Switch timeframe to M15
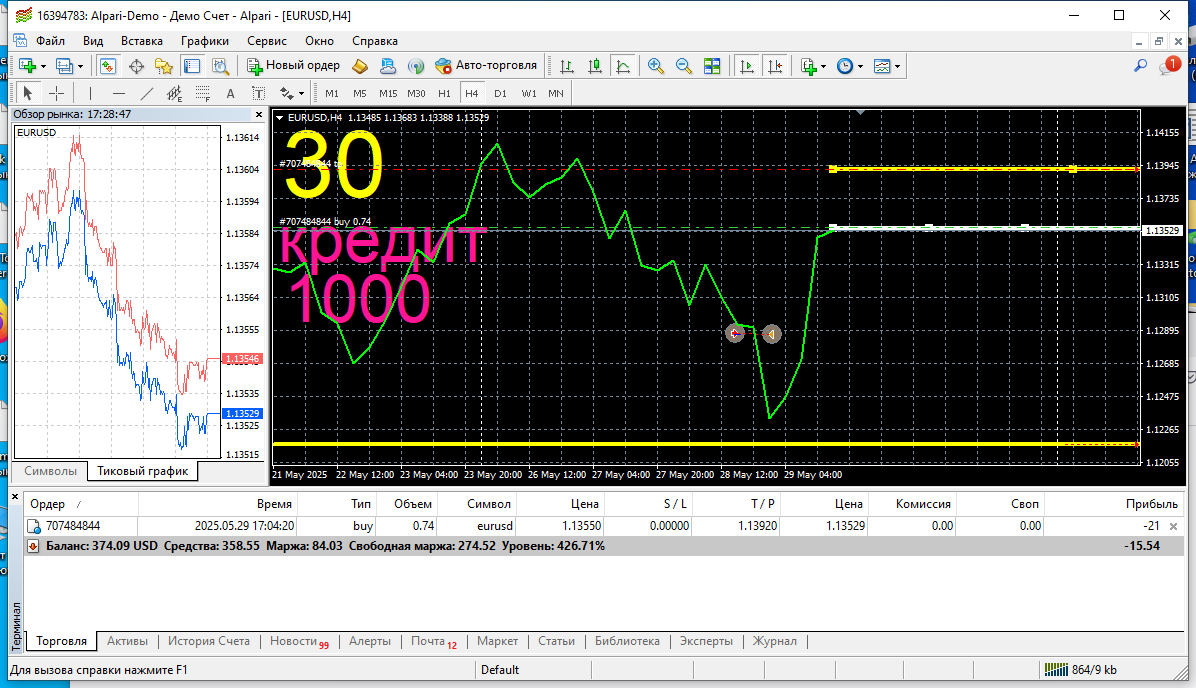This screenshot has width=1196, height=688. 388,93
